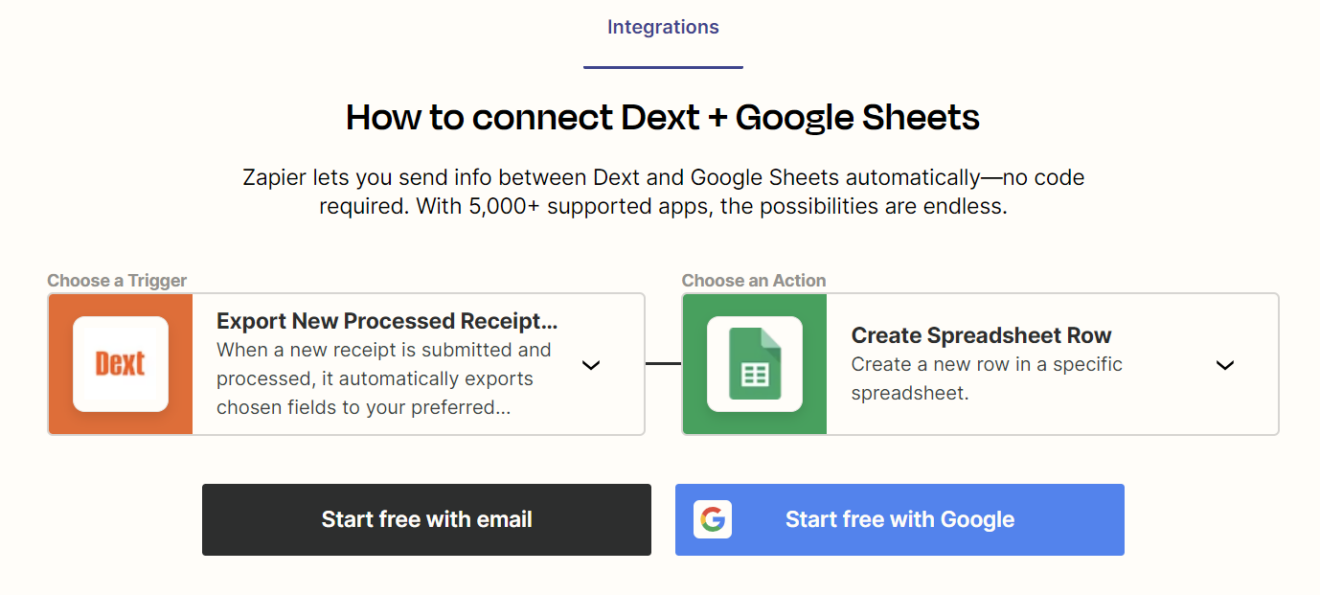
Task: Expand the Export New Processed Receipt trigger dropdown
Action: click(x=590, y=366)
